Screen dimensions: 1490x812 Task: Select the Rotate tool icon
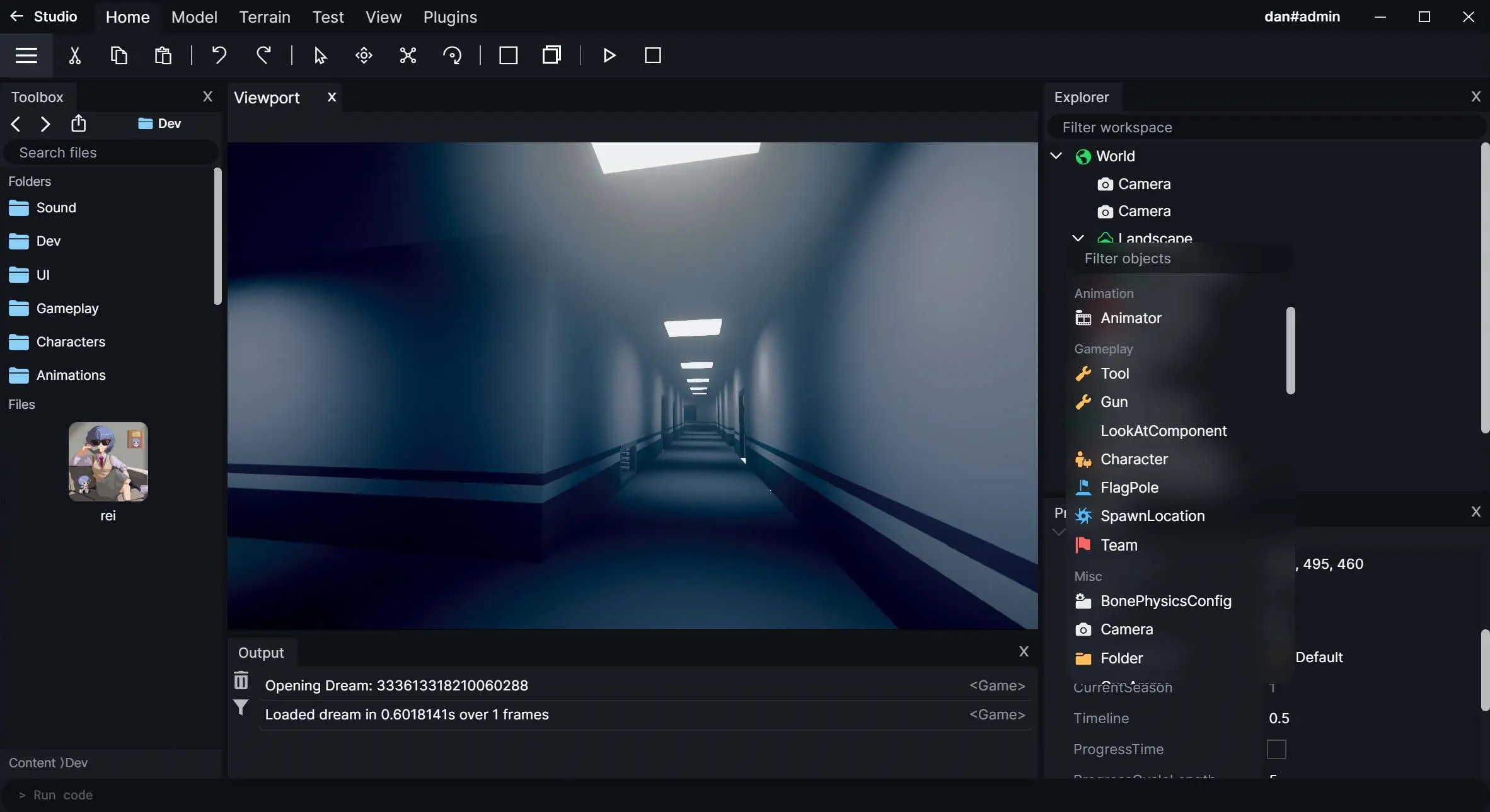click(452, 55)
